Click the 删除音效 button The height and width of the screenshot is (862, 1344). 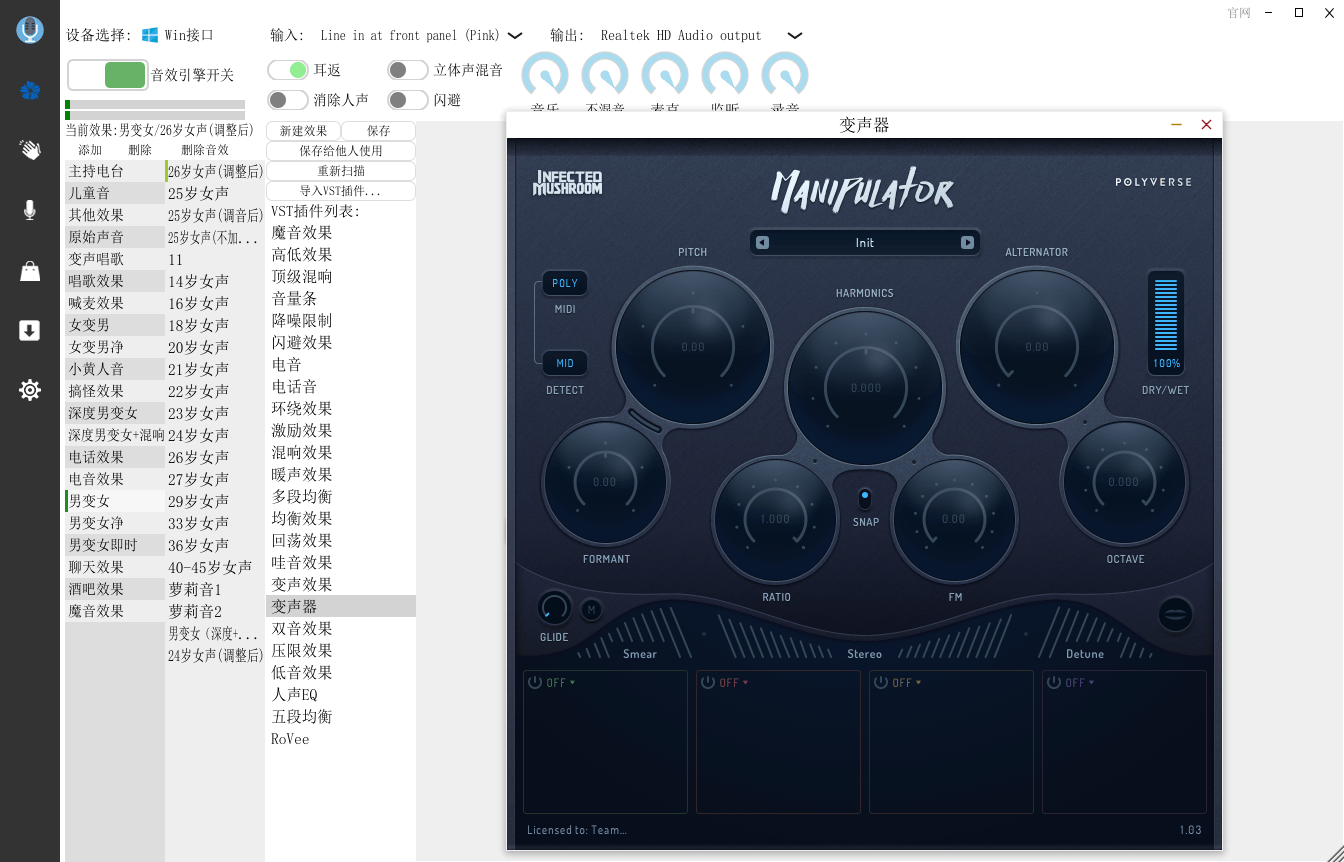click(205, 150)
